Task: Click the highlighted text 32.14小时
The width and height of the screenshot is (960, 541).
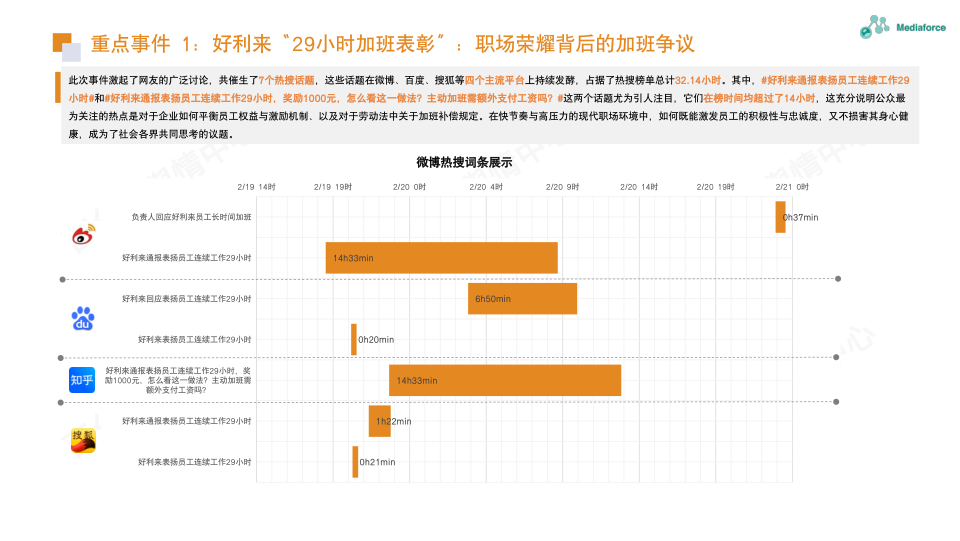Action: click(698, 80)
